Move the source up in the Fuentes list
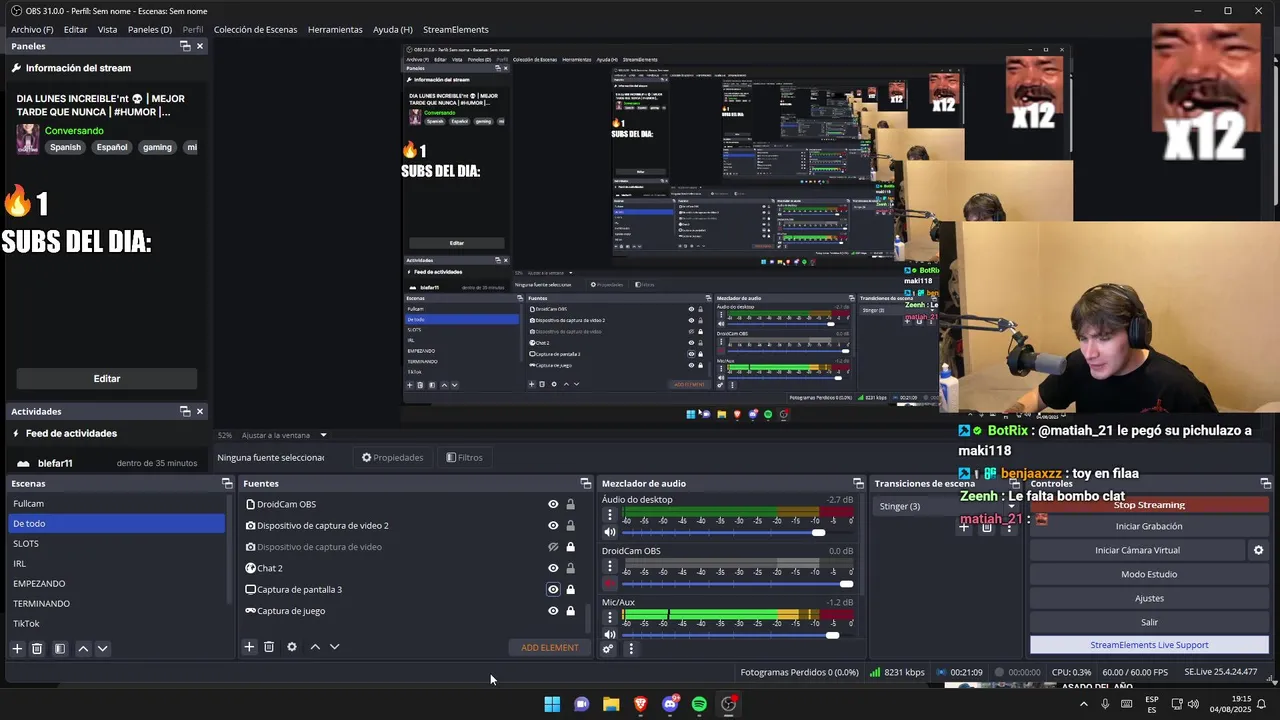This screenshot has height=720, width=1280. (315, 647)
